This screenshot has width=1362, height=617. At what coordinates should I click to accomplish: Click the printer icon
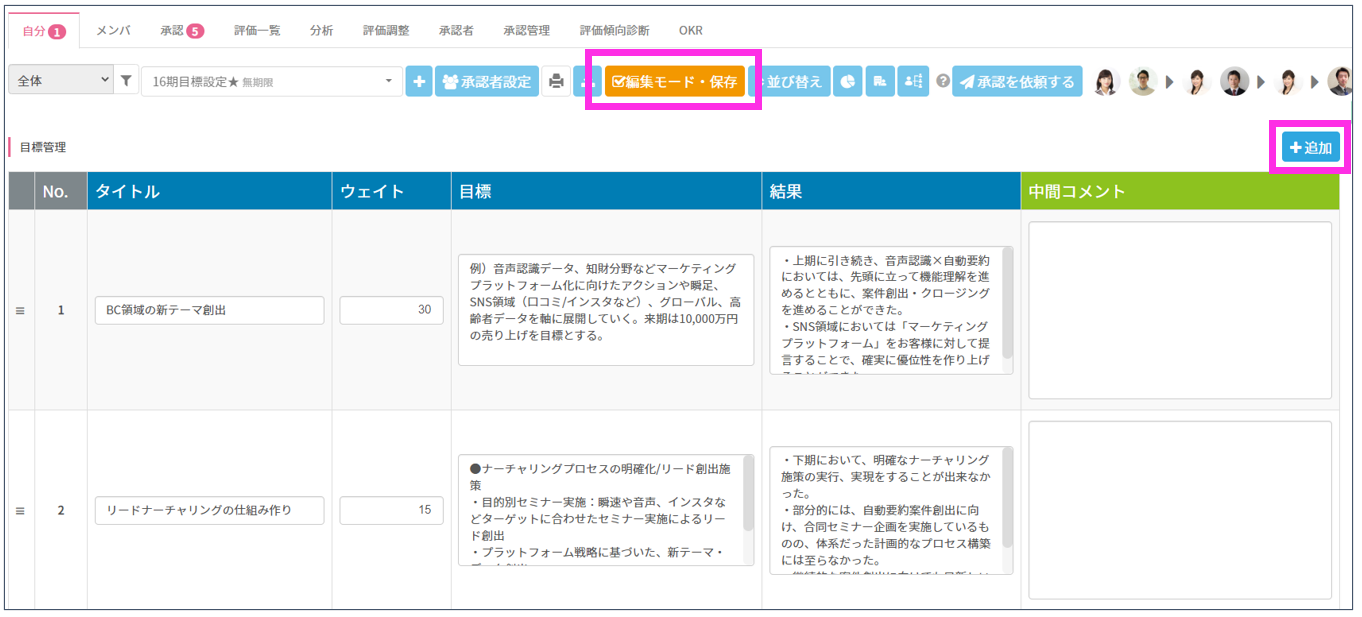(x=557, y=82)
